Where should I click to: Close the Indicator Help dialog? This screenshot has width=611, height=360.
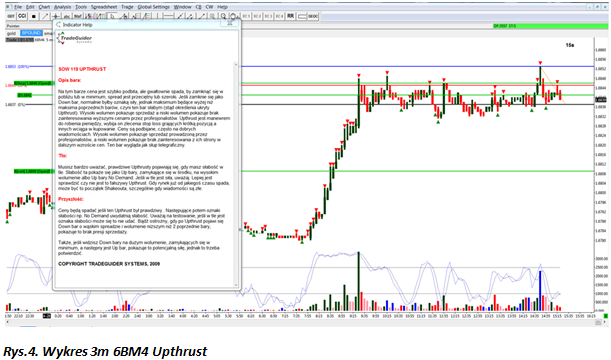pos(230,23)
